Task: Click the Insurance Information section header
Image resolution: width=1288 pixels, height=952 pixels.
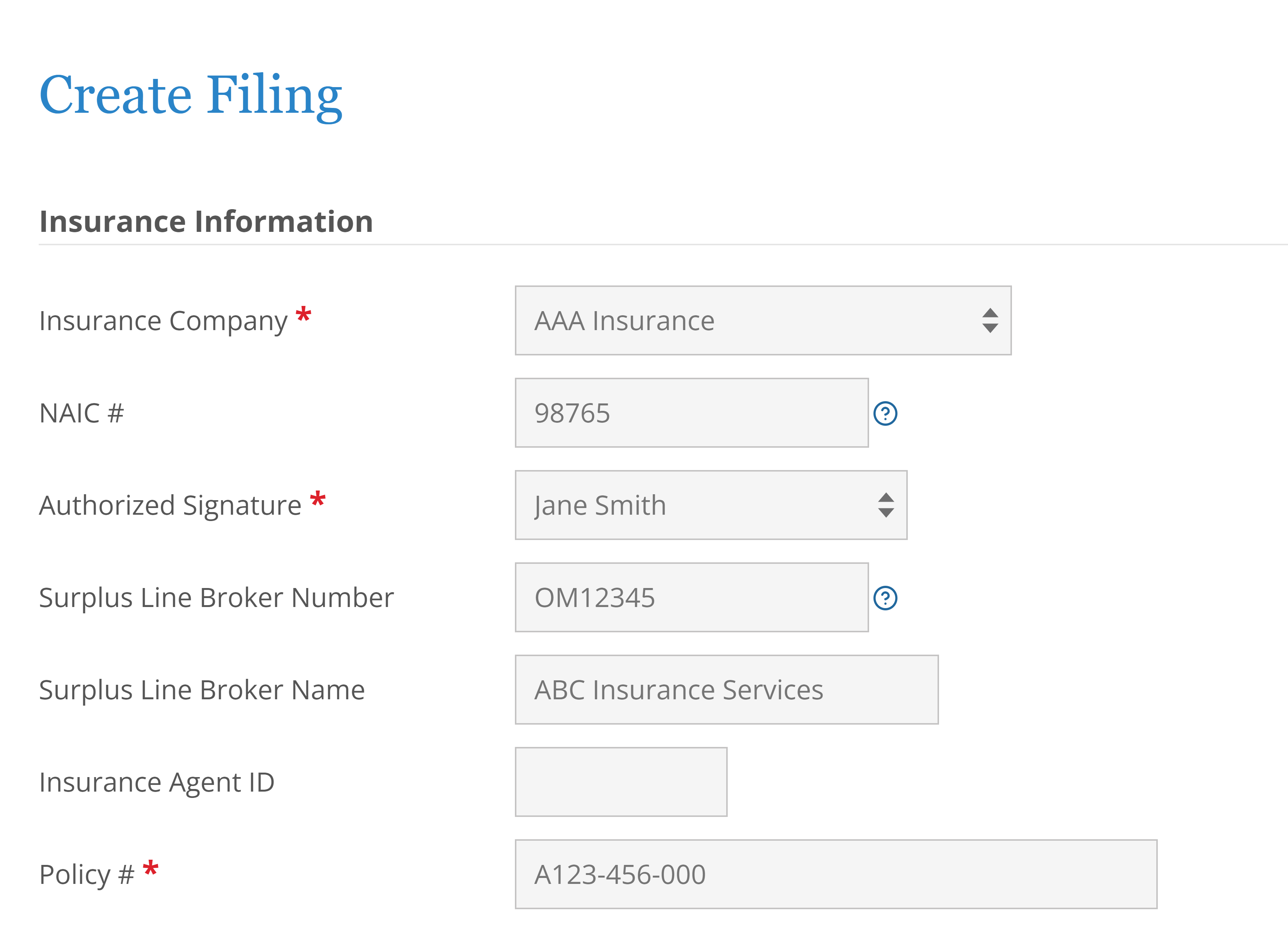Action: pos(206,221)
